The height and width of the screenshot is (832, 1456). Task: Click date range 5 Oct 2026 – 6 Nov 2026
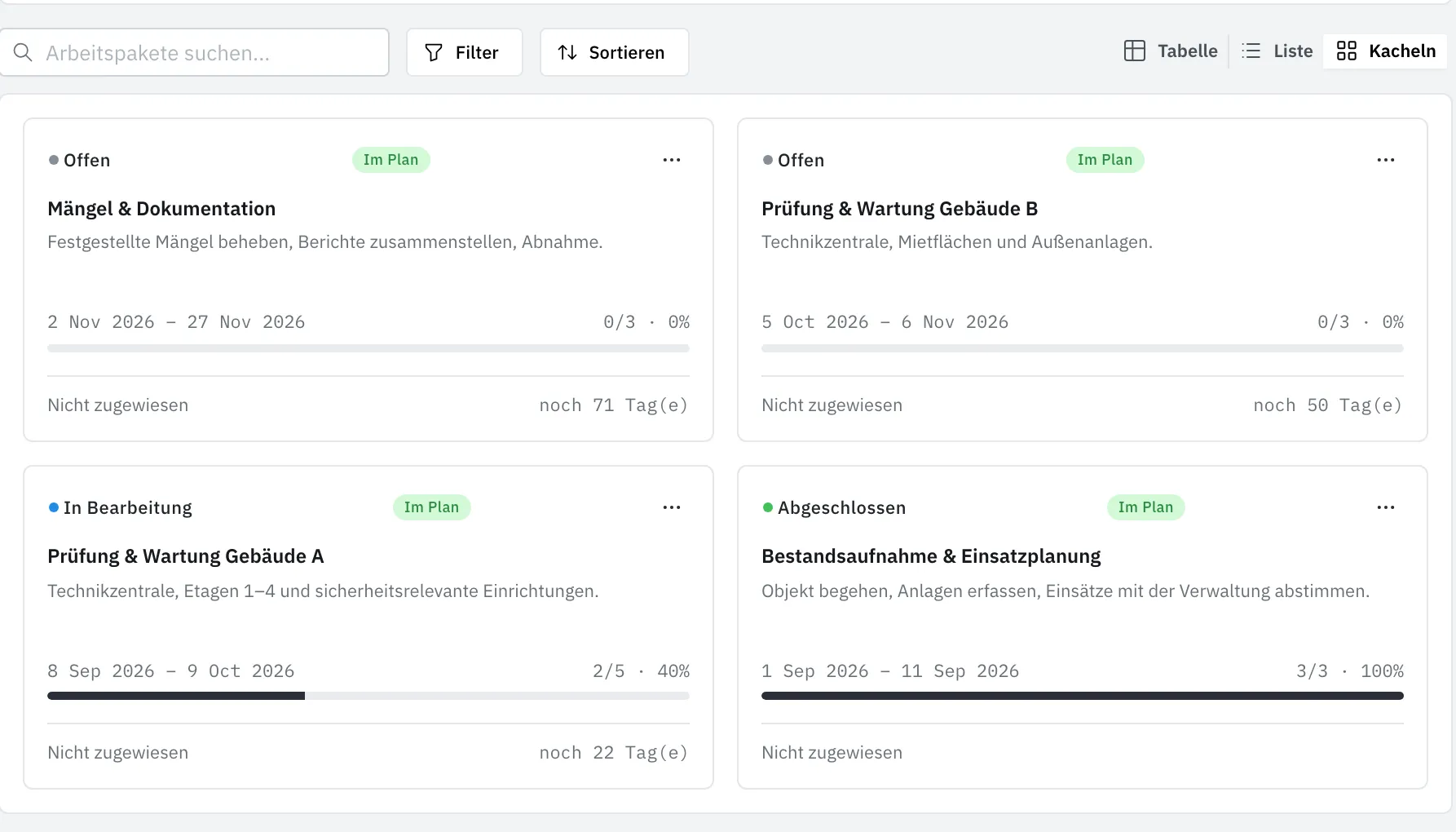[x=885, y=322]
